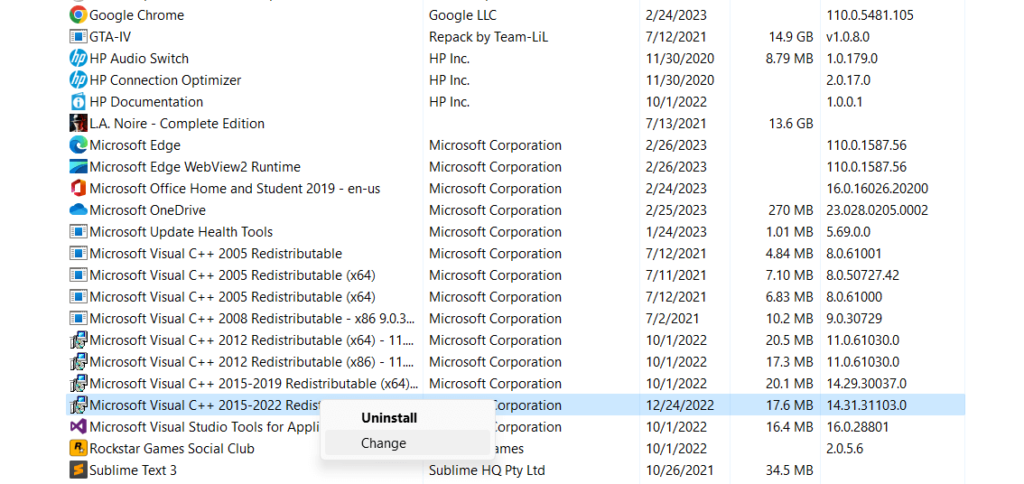This screenshot has height=484, width=1024.
Task: Select Microsoft Update Health Tools entry
Action: click(x=181, y=232)
